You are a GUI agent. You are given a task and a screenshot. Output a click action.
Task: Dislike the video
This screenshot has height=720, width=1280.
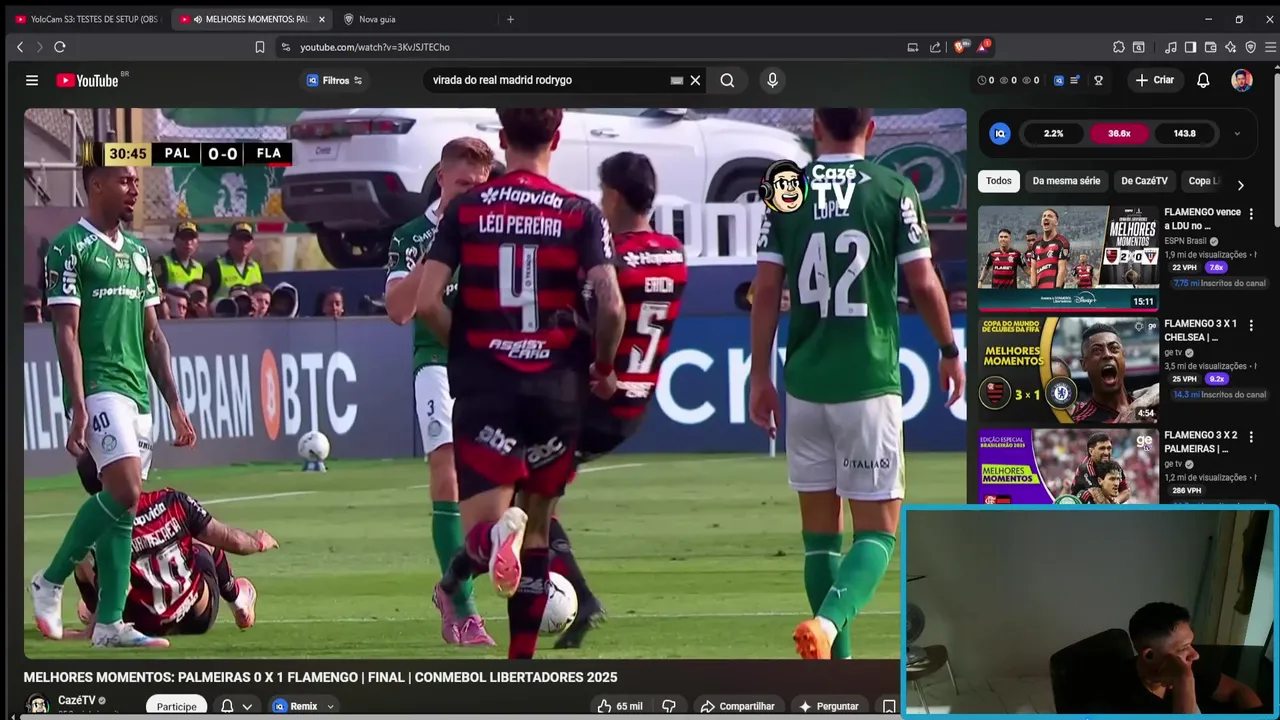(669, 706)
